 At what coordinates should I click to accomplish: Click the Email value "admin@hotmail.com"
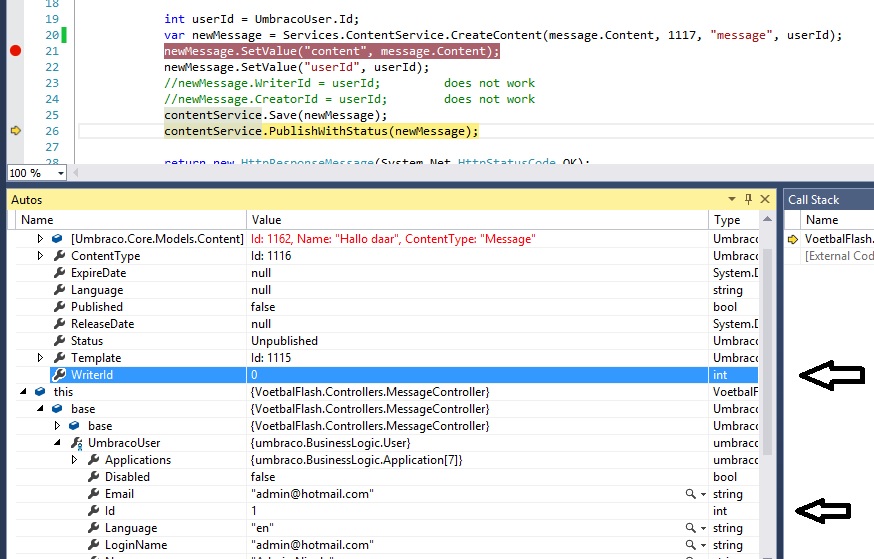coord(312,494)
